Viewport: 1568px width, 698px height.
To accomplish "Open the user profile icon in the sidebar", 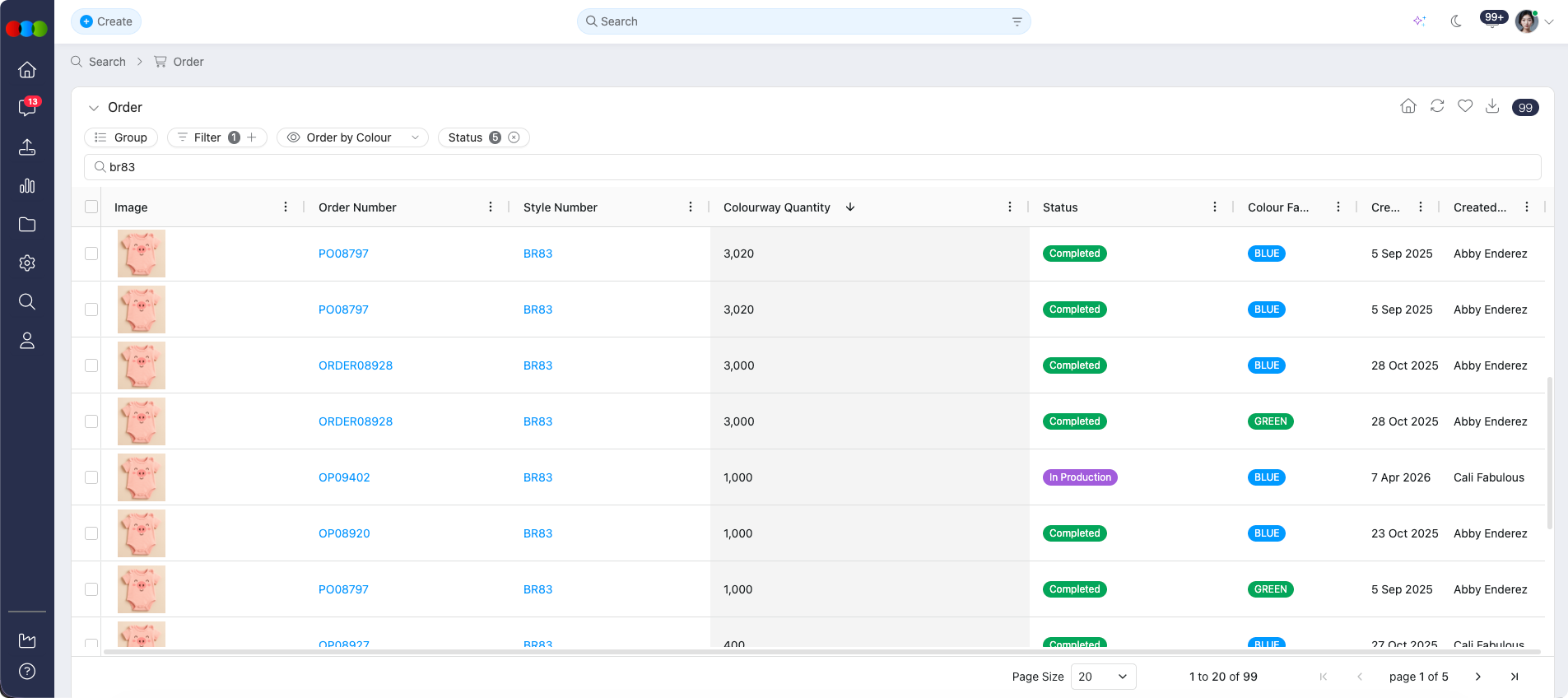I will click(27, 341).
